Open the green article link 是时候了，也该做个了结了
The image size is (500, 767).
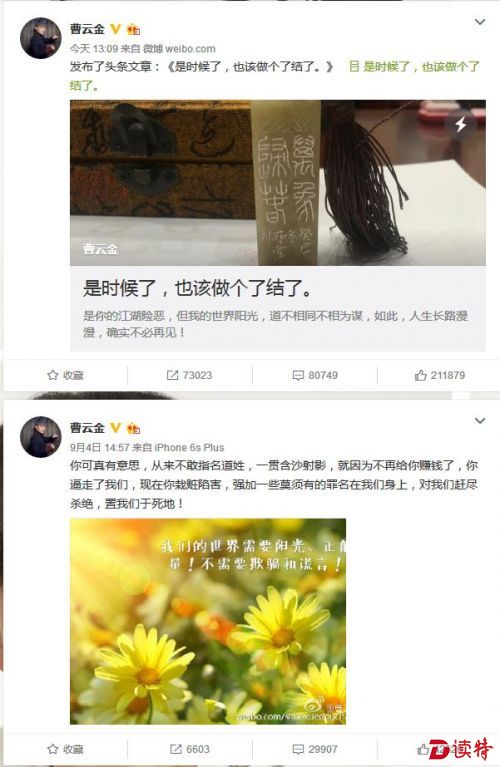click(414, 67)
